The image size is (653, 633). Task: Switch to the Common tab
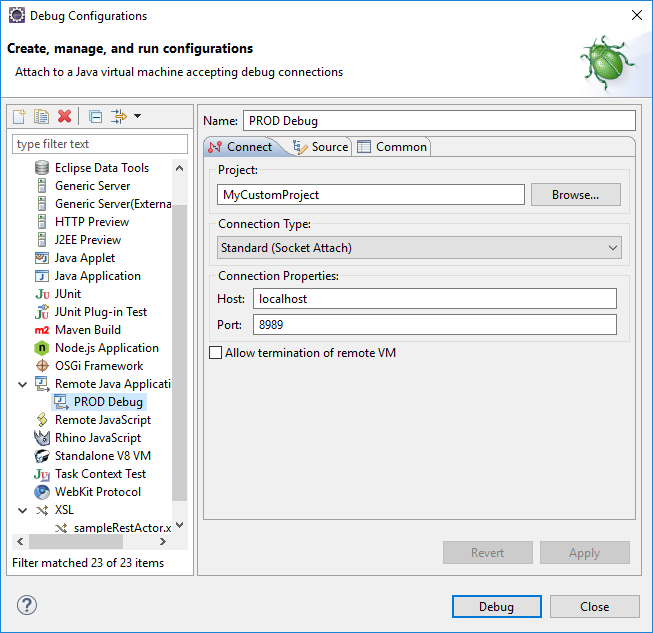392,147
